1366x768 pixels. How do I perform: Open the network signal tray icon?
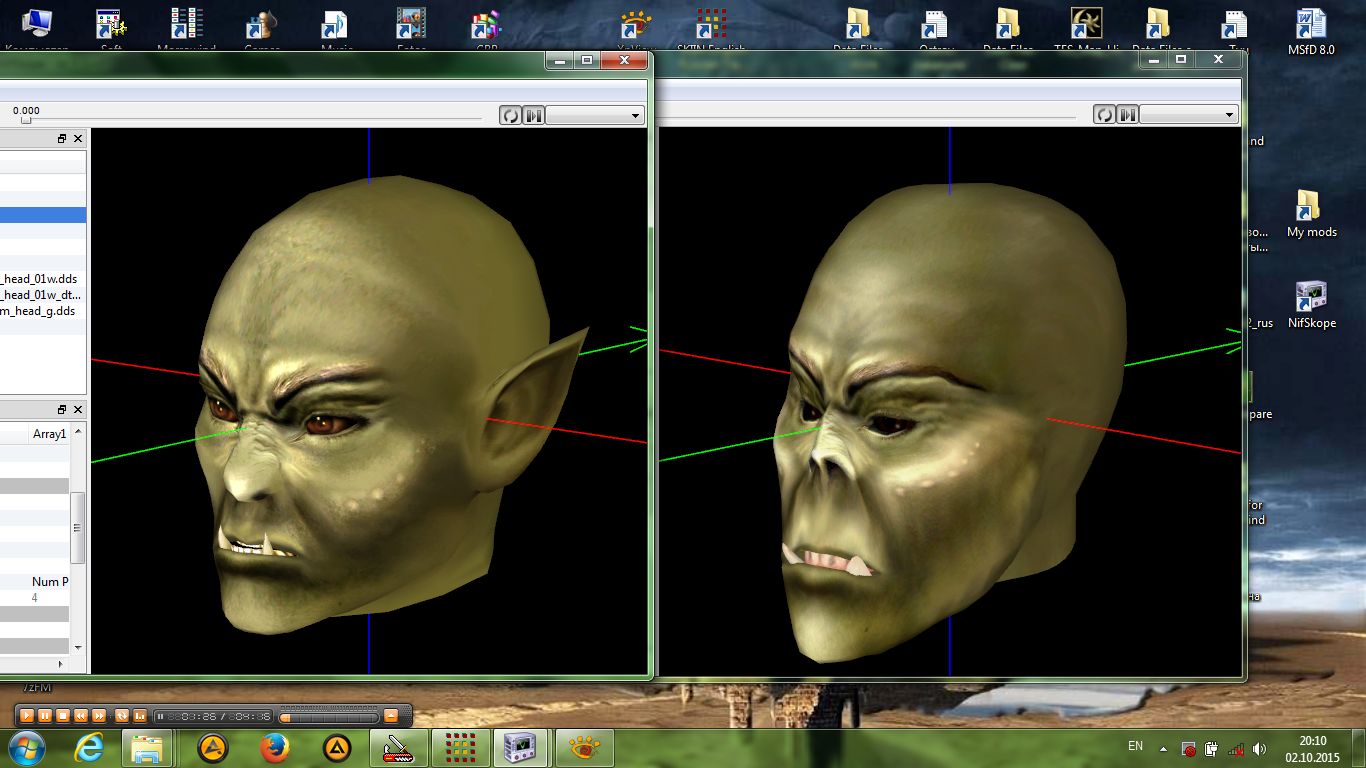coord(1236,749)
